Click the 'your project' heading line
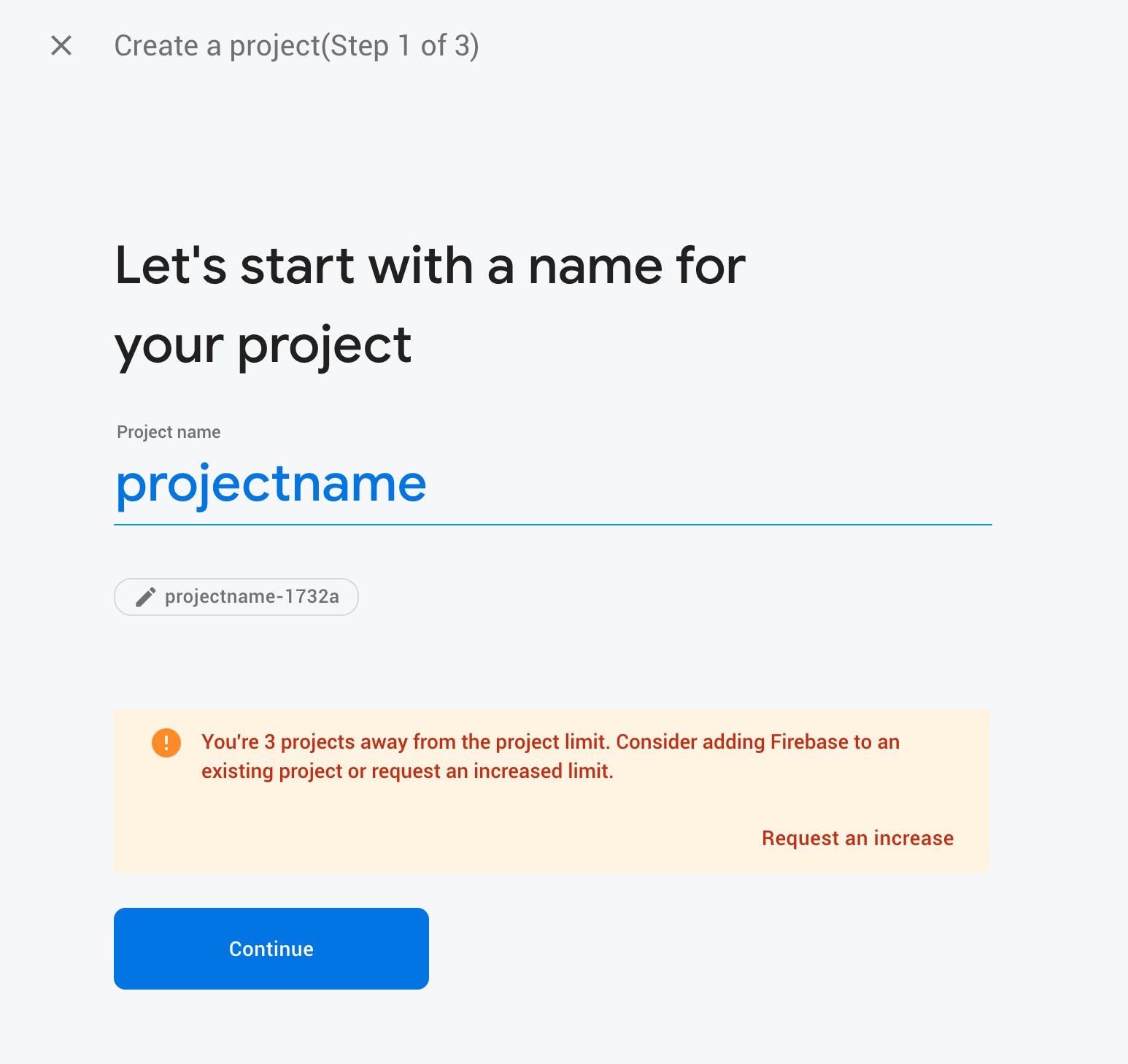1128x1064 pixels. 263,346
